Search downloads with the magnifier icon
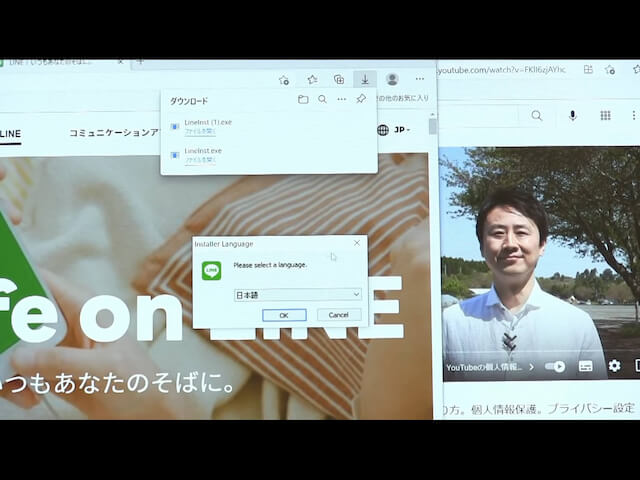This screenshot has width=640, height=480. click(x=322, y=99)
